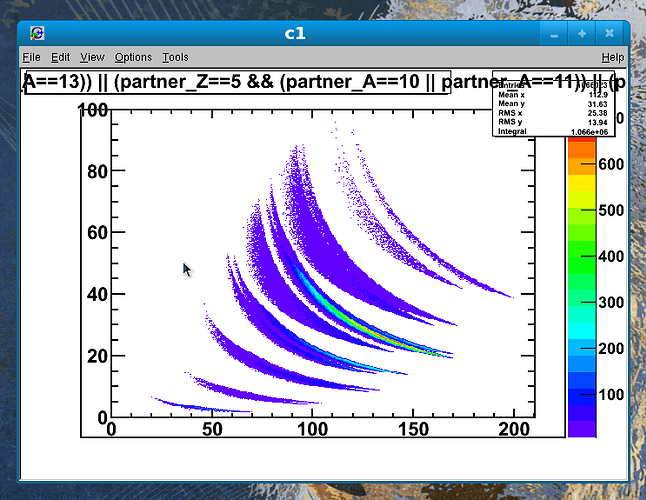Click the c1 title bar text
The height and width of the screenshot is (500, 646).
click(x=295, y=34)
